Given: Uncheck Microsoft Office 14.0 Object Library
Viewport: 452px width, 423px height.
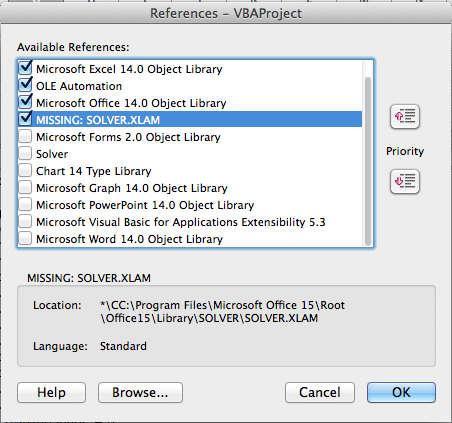Looking at the screenshot, I should click(x=25, y=102).
